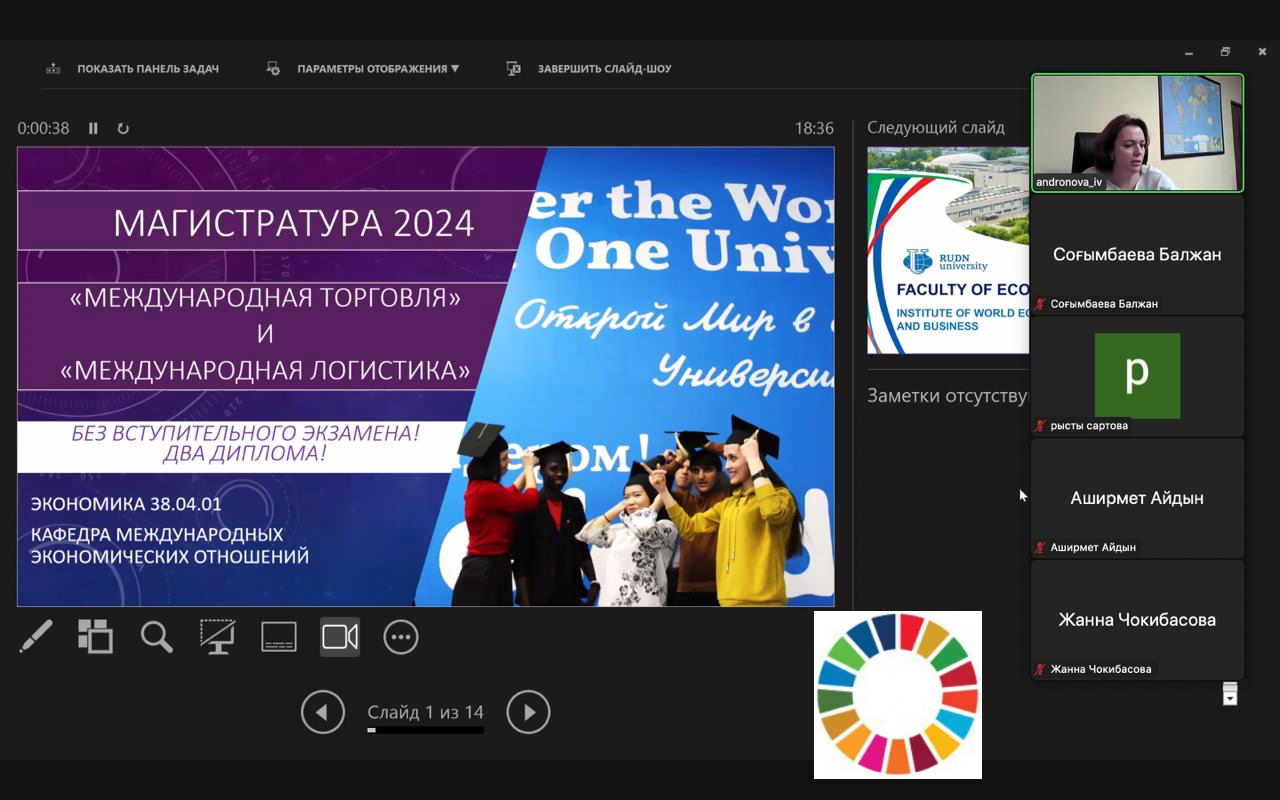The width and height of the screenshot is (1280, 800).
Task: Click muted mic icon of Аширмет Айдын
Action: point(1041,548)
